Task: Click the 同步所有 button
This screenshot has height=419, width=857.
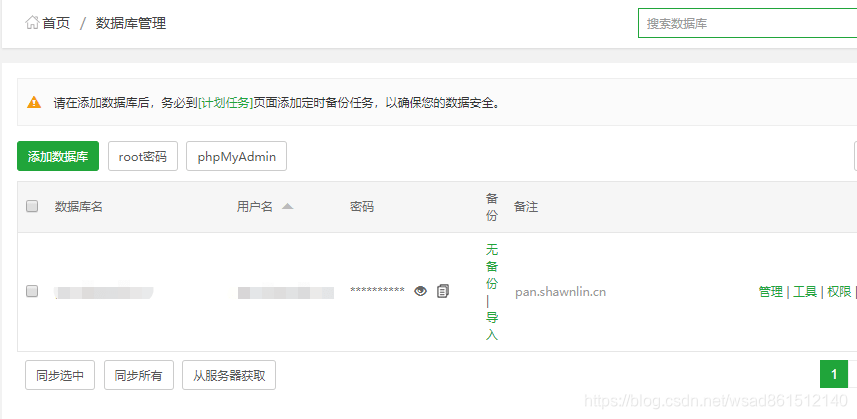Action: coord(139,375)
